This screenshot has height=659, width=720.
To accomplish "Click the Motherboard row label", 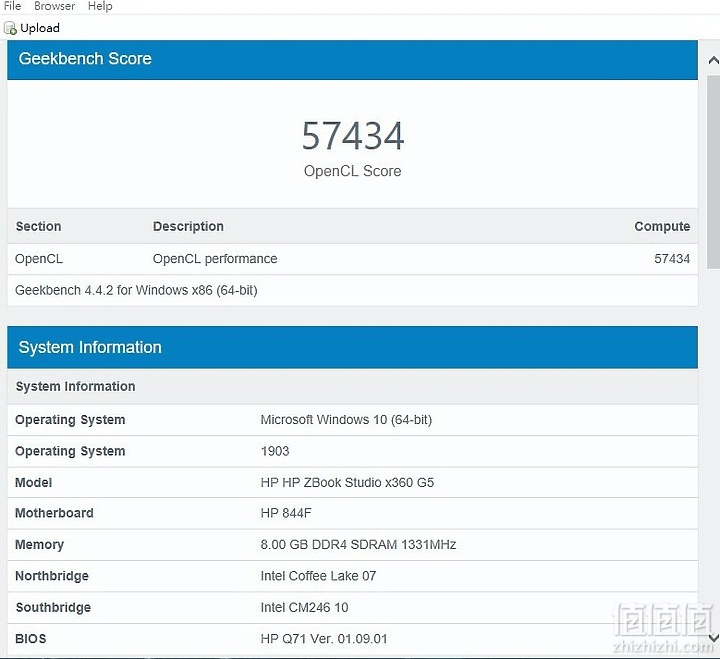I will (x=54, y=513).
